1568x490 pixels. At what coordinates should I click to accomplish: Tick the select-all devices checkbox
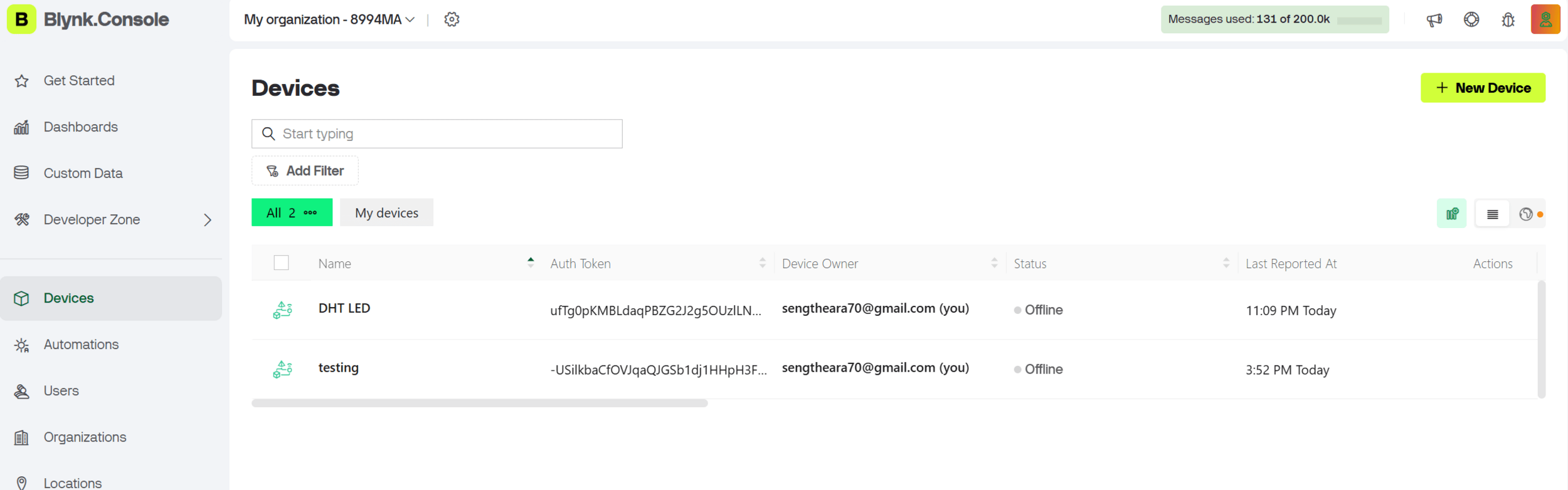(281, 263)
